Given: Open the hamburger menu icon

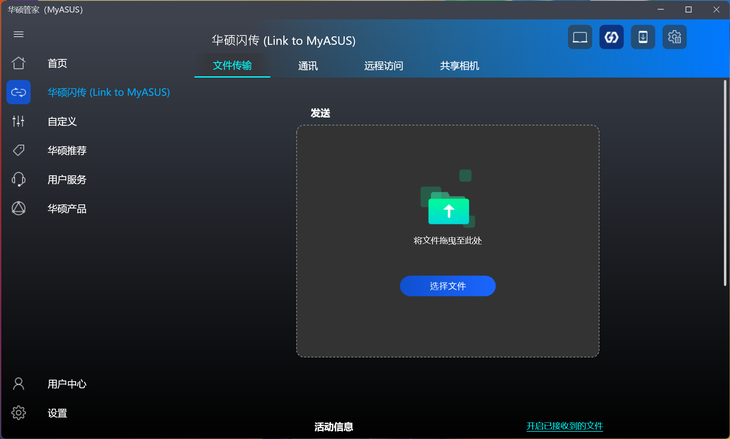Looking at the screenshot, I should click(x=19, y=34).
